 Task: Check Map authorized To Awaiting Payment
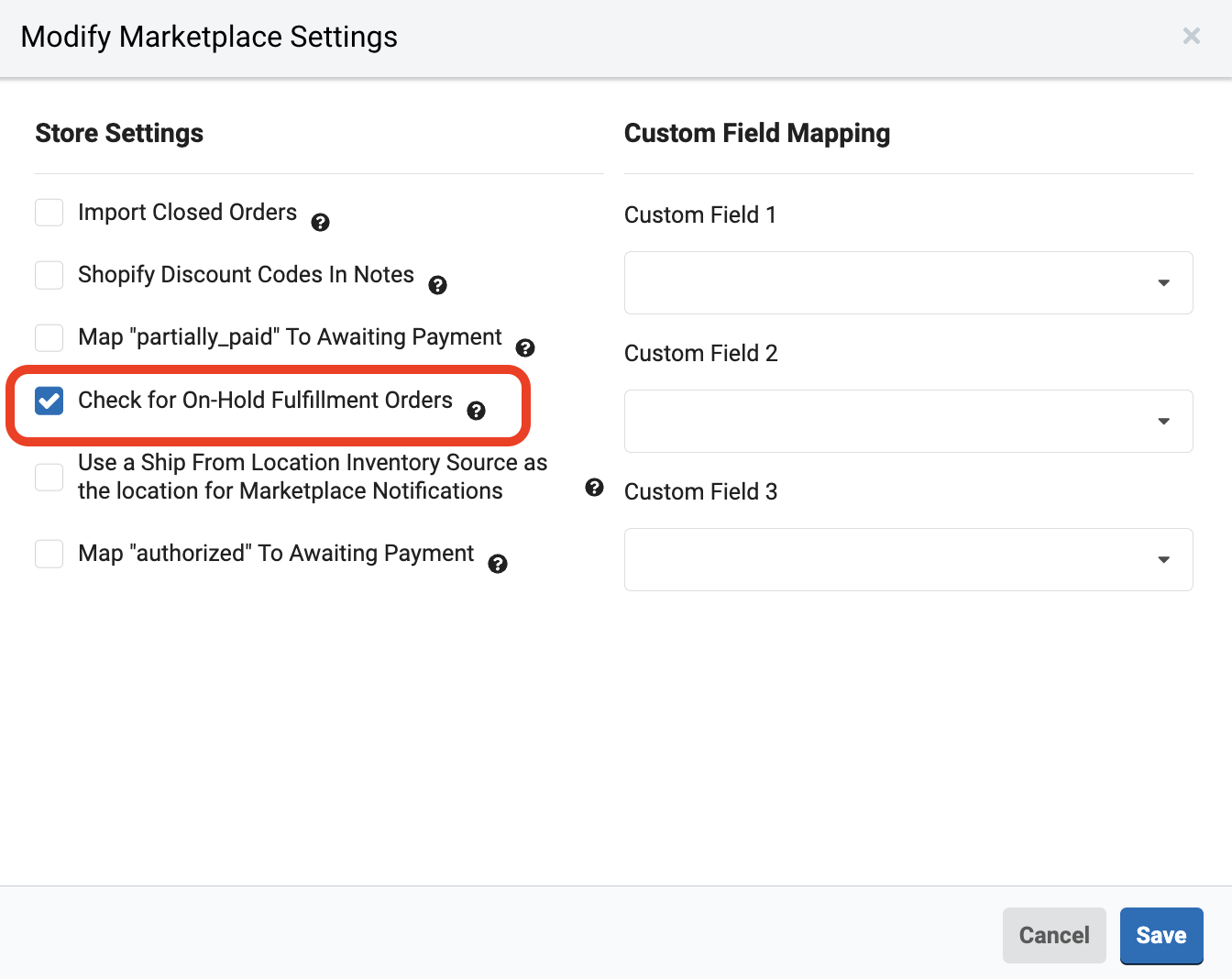tap(49, 554)
